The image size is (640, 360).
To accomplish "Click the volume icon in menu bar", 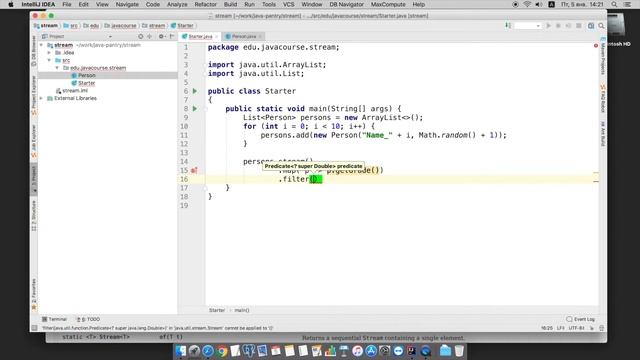I will click(x=539, y=4).
